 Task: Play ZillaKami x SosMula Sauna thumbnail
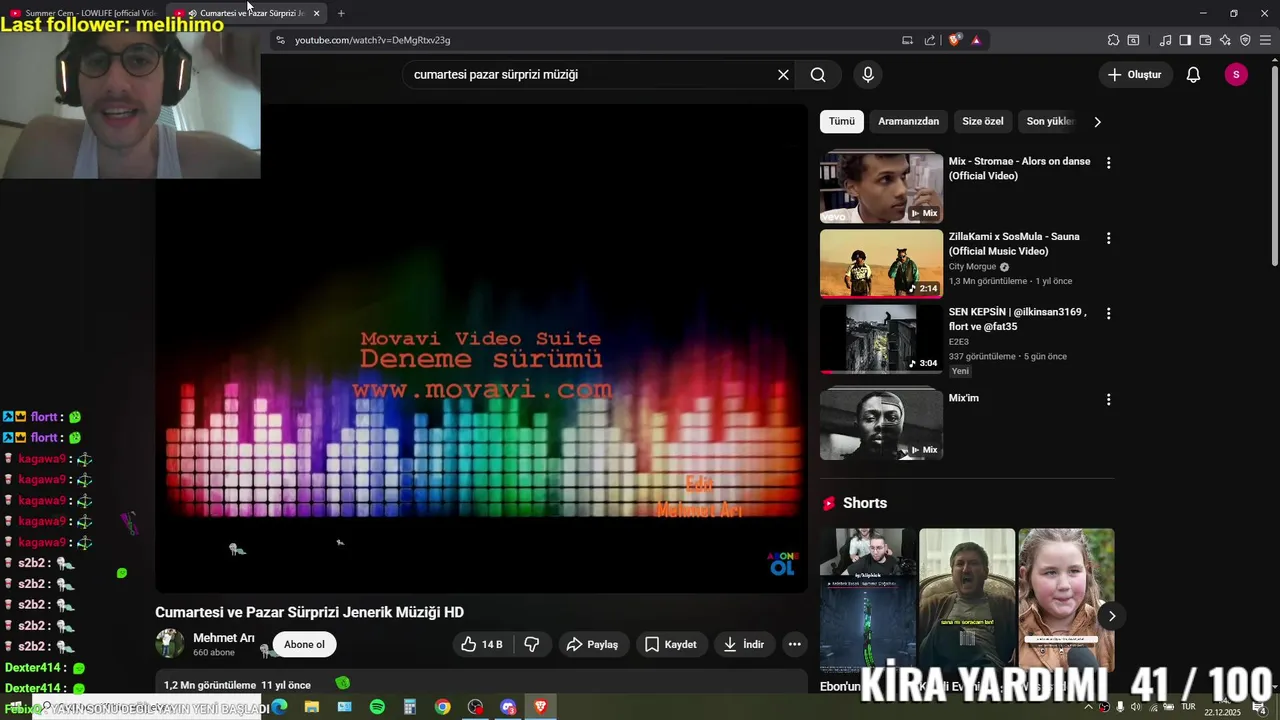pyautogui.click(x=881, y=264)
